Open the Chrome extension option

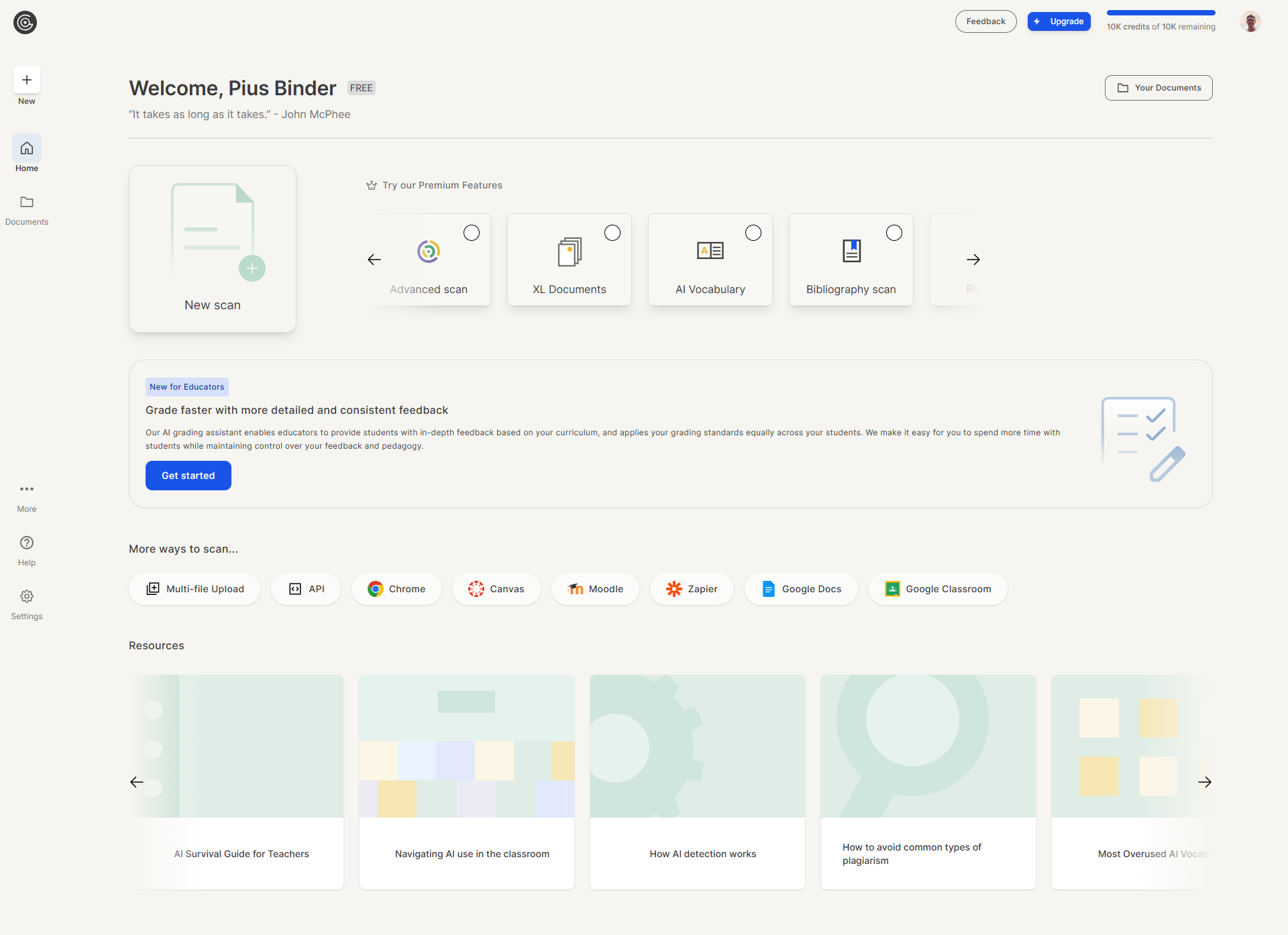[396, 589]
